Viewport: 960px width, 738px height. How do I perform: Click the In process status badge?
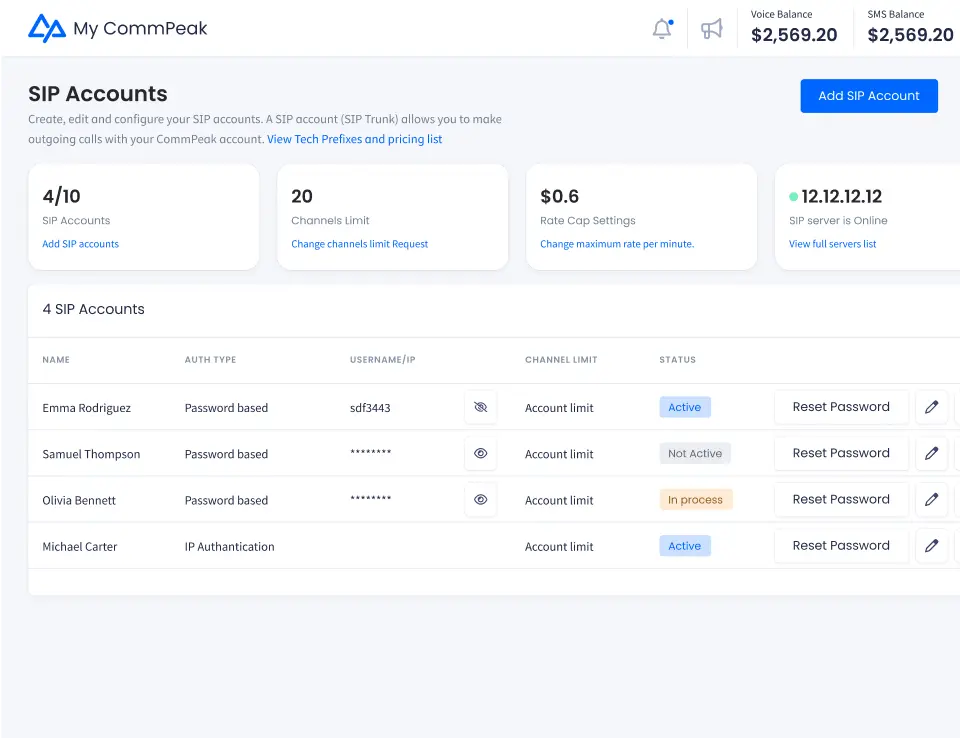coord(696,500)
